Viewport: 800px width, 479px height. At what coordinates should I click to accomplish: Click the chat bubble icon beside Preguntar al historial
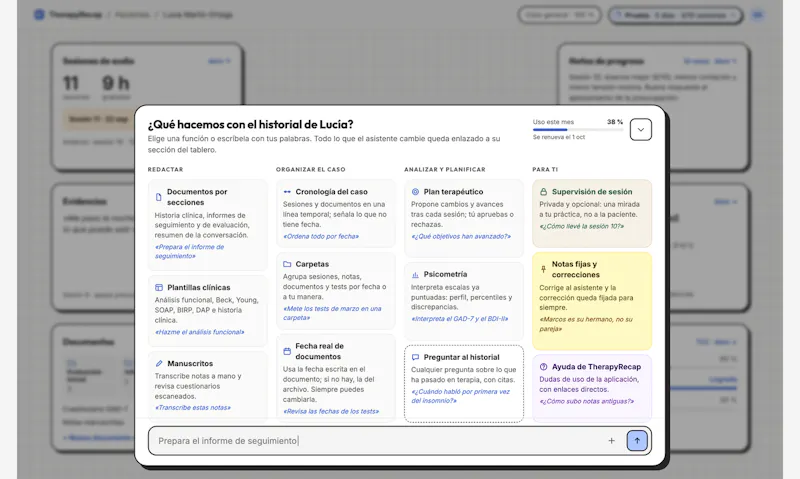415,358
